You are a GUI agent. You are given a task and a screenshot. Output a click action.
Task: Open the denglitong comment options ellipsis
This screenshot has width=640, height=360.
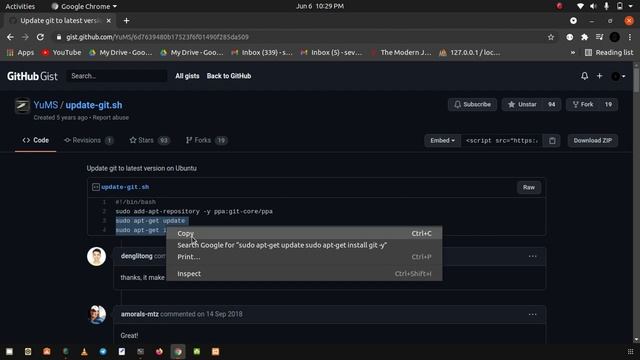click(x=533, y=256)
